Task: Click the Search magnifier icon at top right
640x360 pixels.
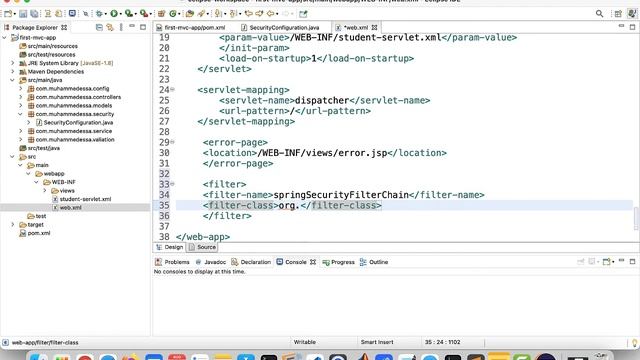Action: (599, 14)
